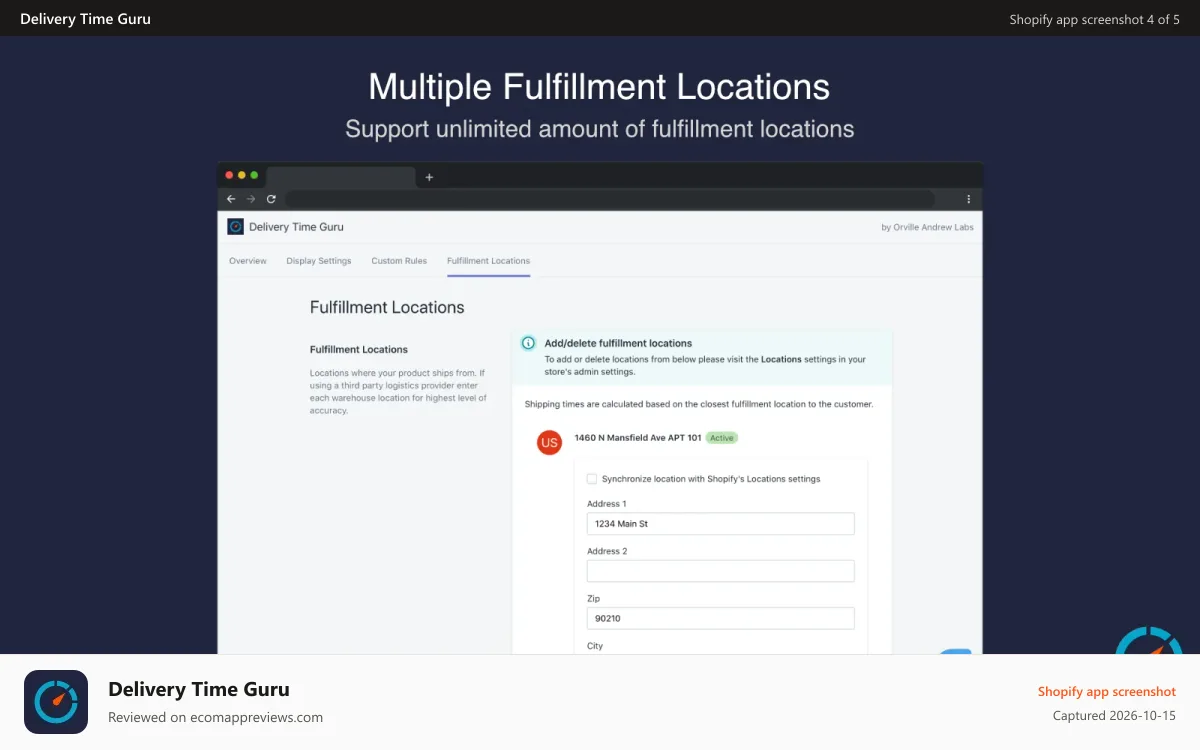Click "Multiple Fulfillment Locations" headline

point(599,87)
